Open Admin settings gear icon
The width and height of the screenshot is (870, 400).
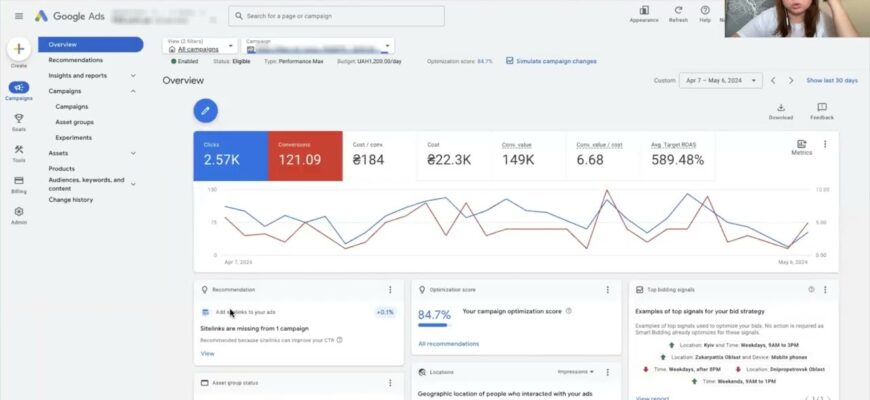tap(18, 213)
